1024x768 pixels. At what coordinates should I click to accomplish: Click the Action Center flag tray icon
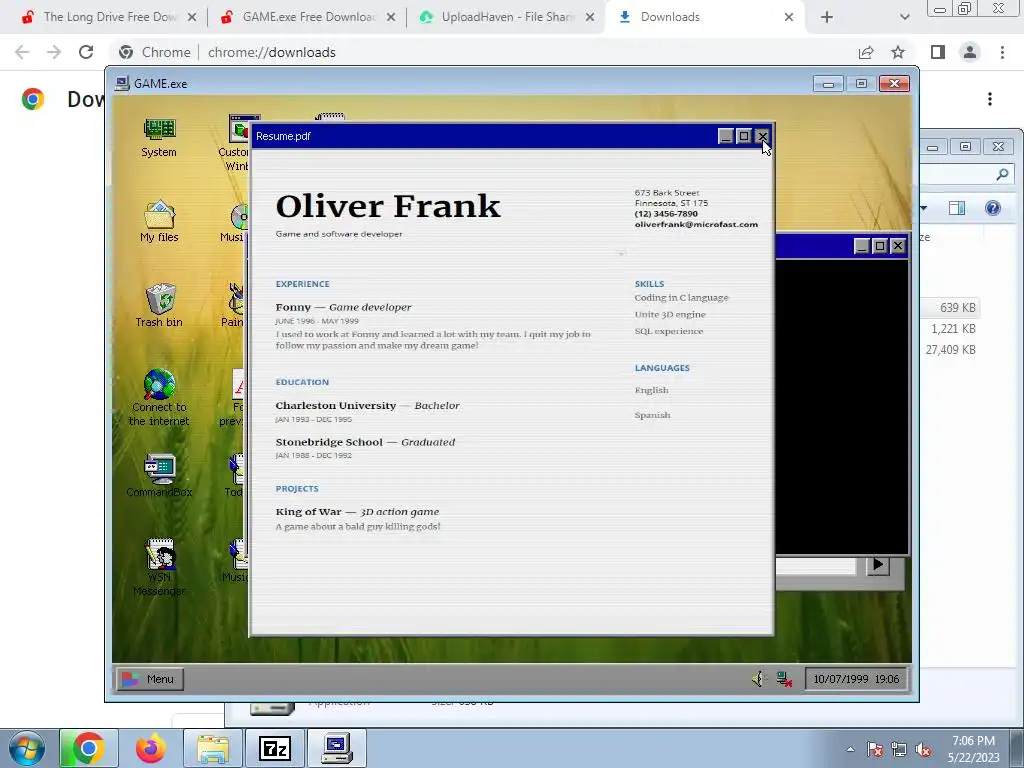(x=875, y=749)
